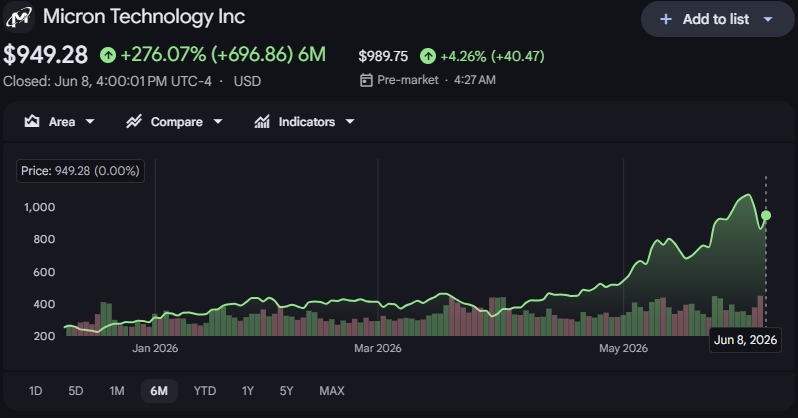Select the YTD time range
The height and width of the screenshot is (418, 798).
(x=205, y=391)
